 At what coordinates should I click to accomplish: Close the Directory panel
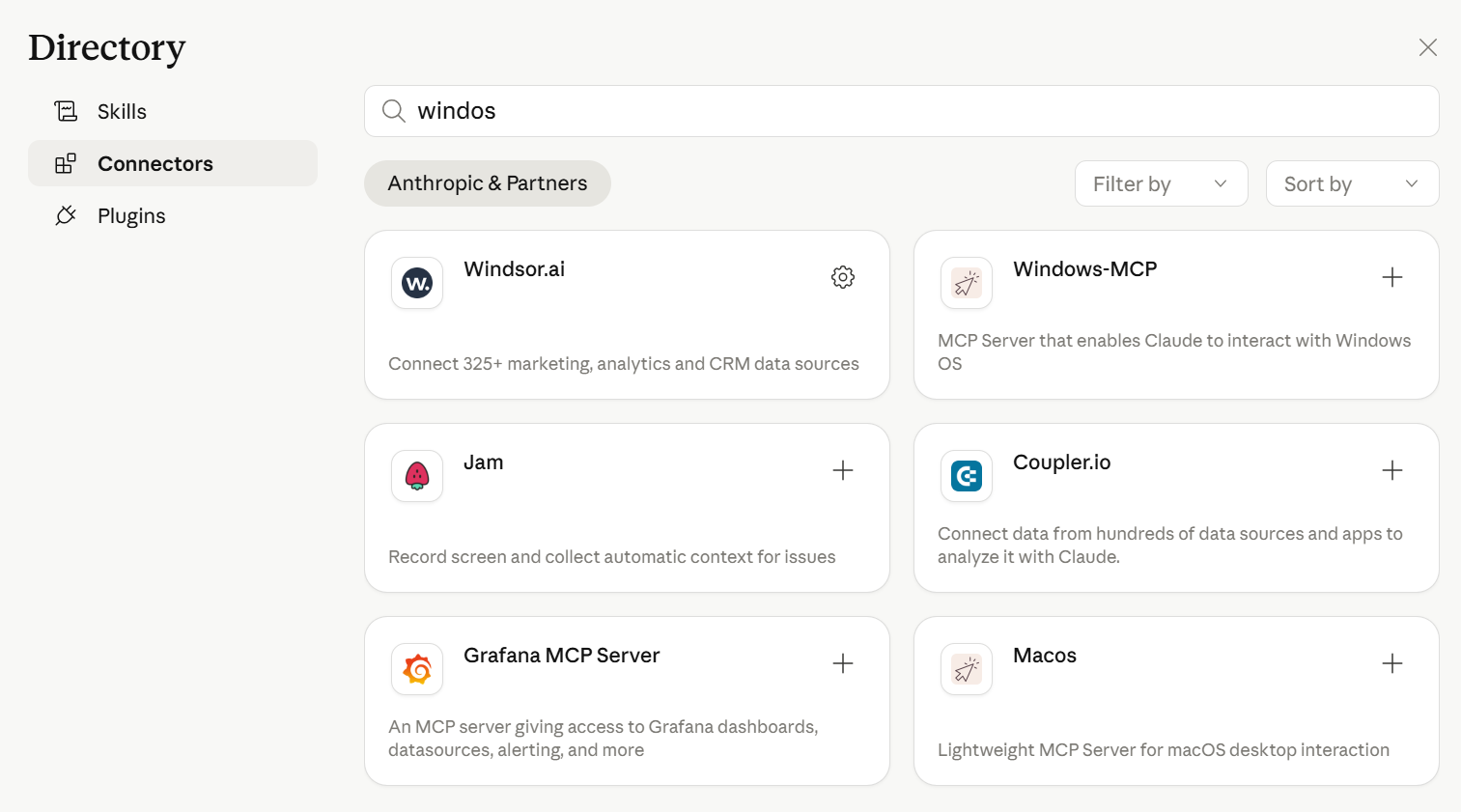(1428, 46)
